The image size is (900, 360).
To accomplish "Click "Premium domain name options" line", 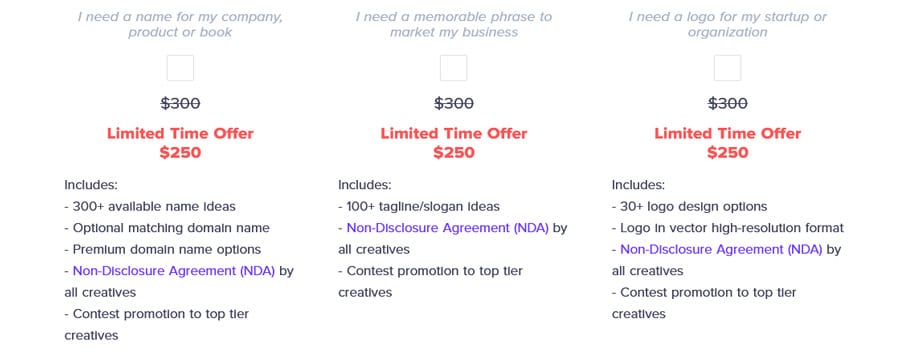I will click(162, 250).
